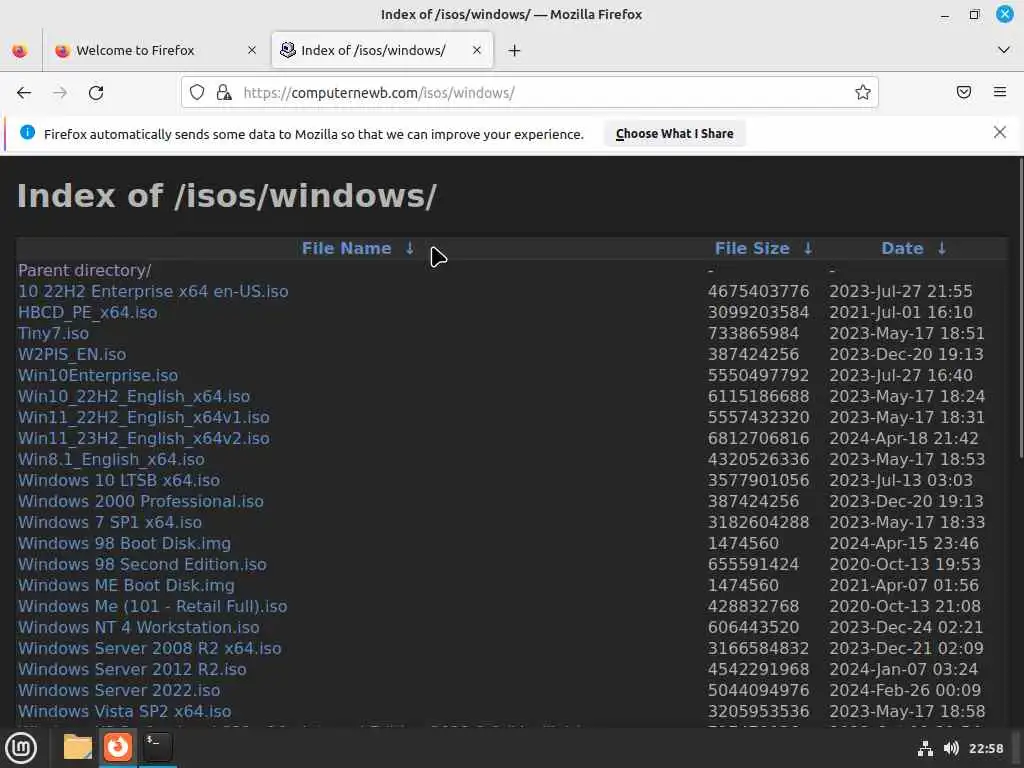
Task: Download Windows Me (101 - Retail Full).iso
Action: tap(153, 606)
